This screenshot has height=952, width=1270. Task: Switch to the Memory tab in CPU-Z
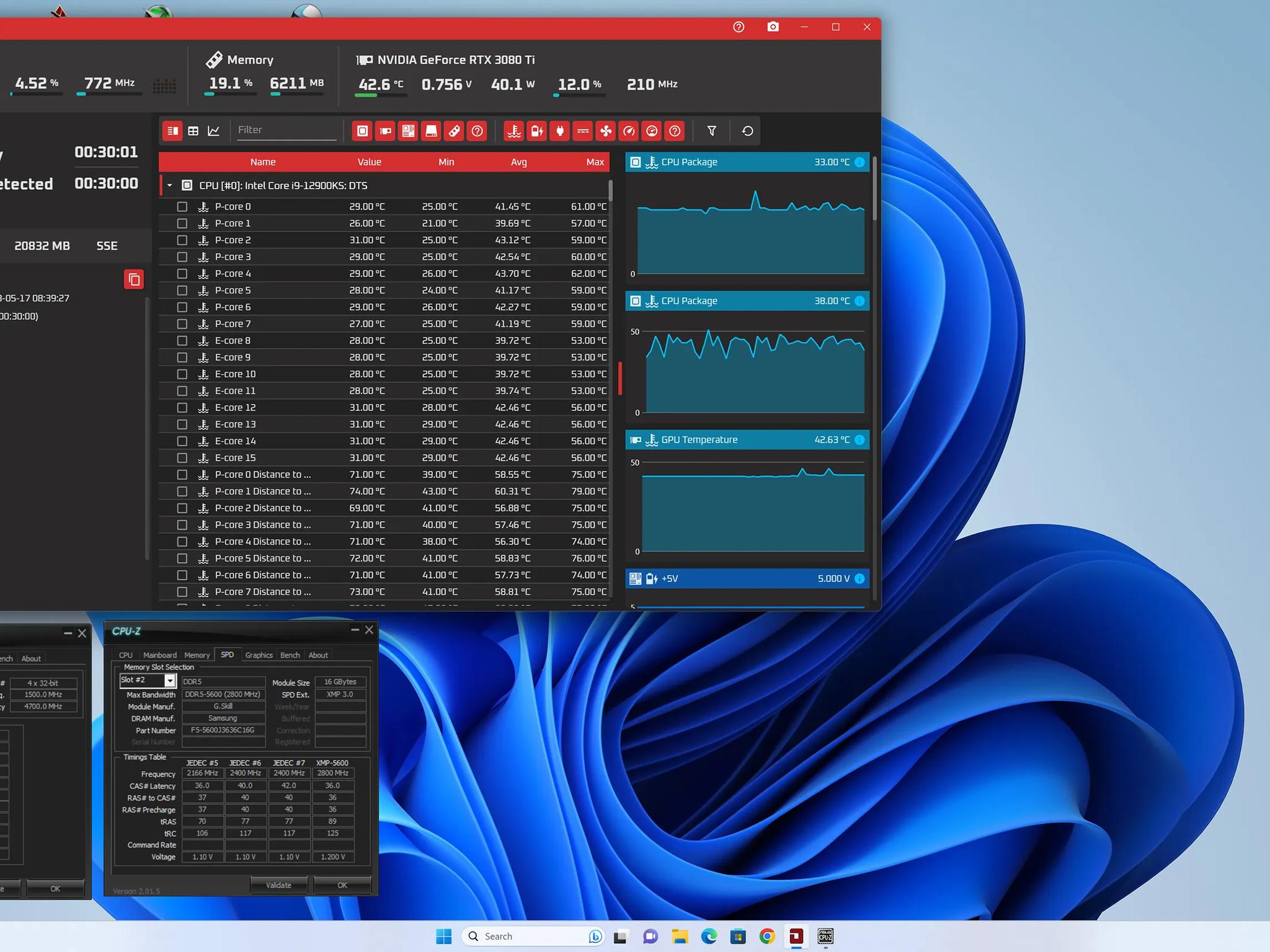[x=197, y=655]
